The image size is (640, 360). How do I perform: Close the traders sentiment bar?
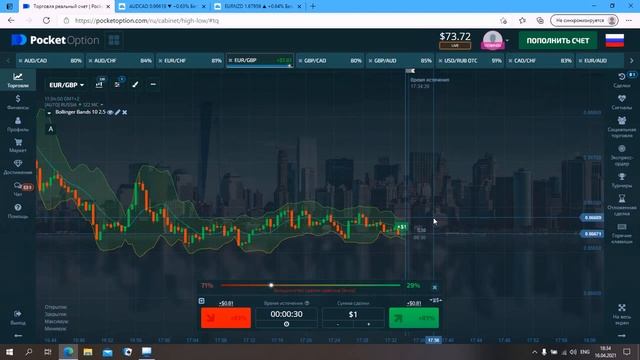tap(435, 287)
